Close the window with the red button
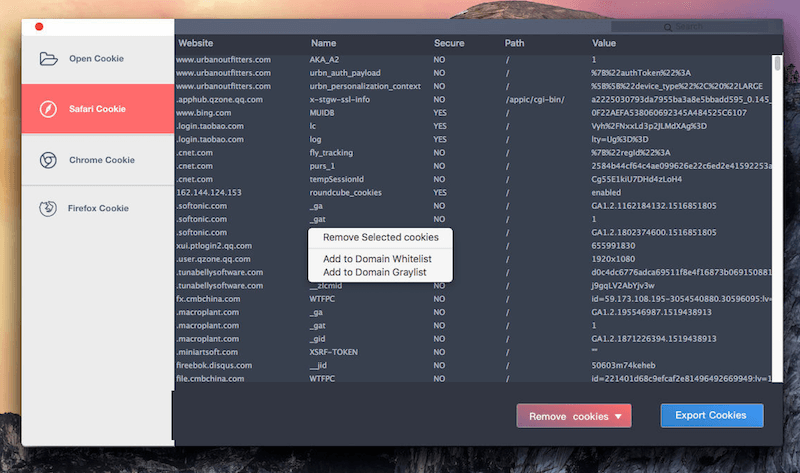800x473 pixels. point(39,27)
